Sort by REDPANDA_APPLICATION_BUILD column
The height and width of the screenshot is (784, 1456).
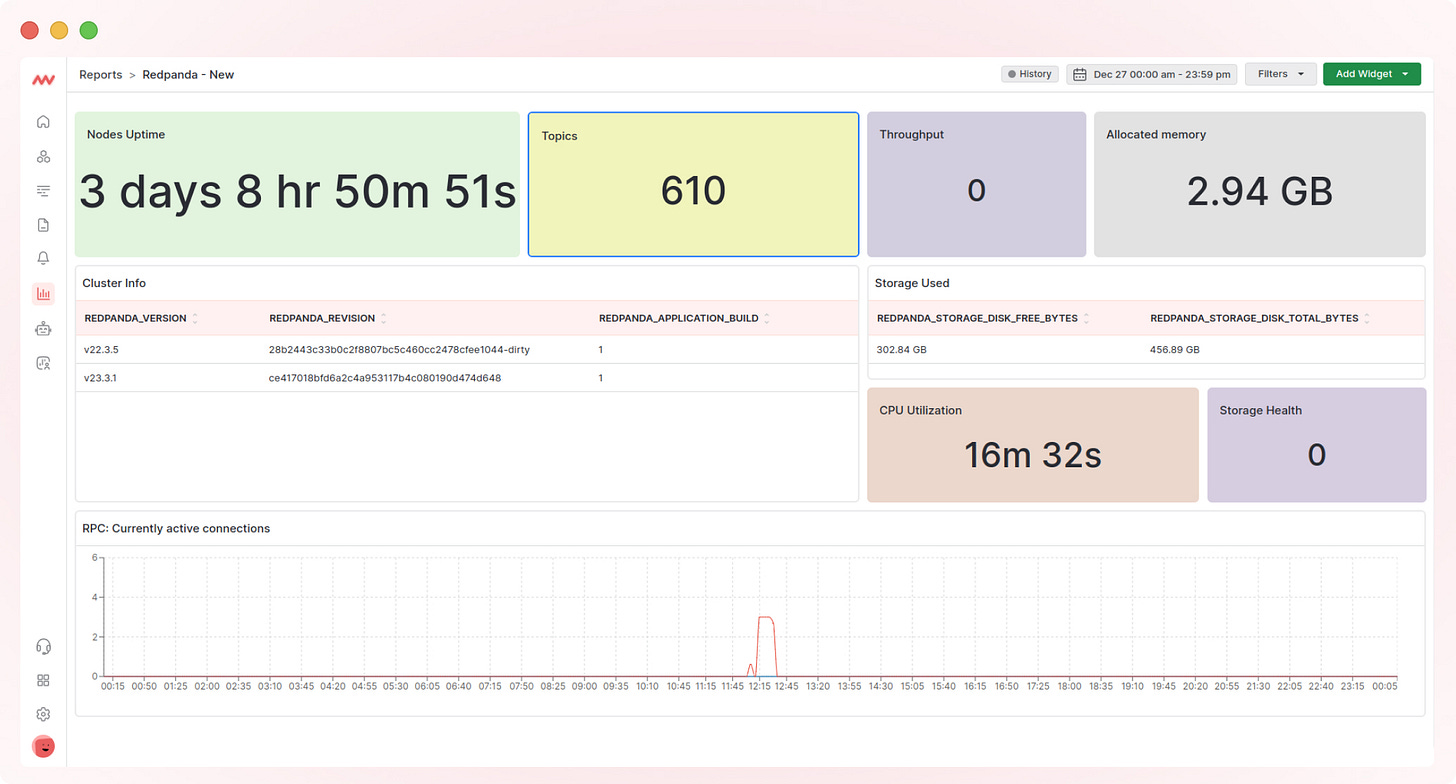click(685, 318)
